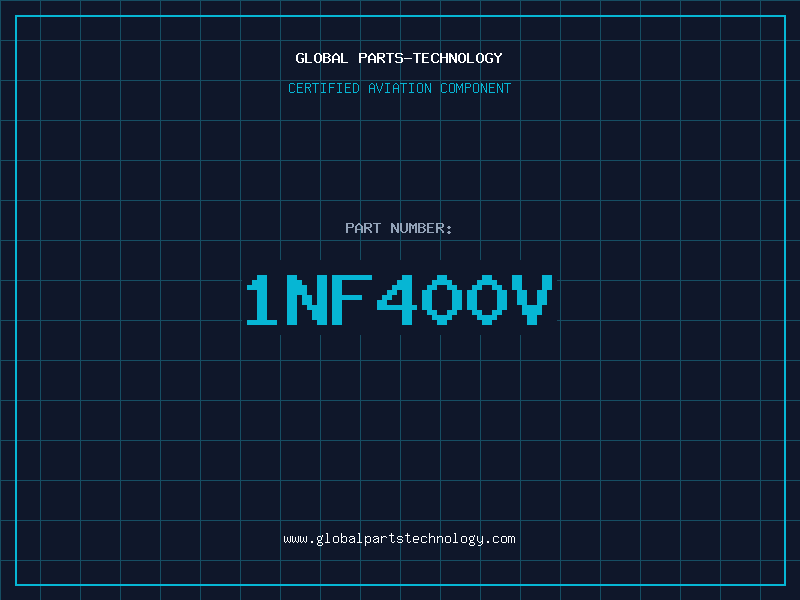Image resolution: width=800 pixels, height=600 pixels.
Task: Click the word "PART" in the label
Action: point(363,228)
